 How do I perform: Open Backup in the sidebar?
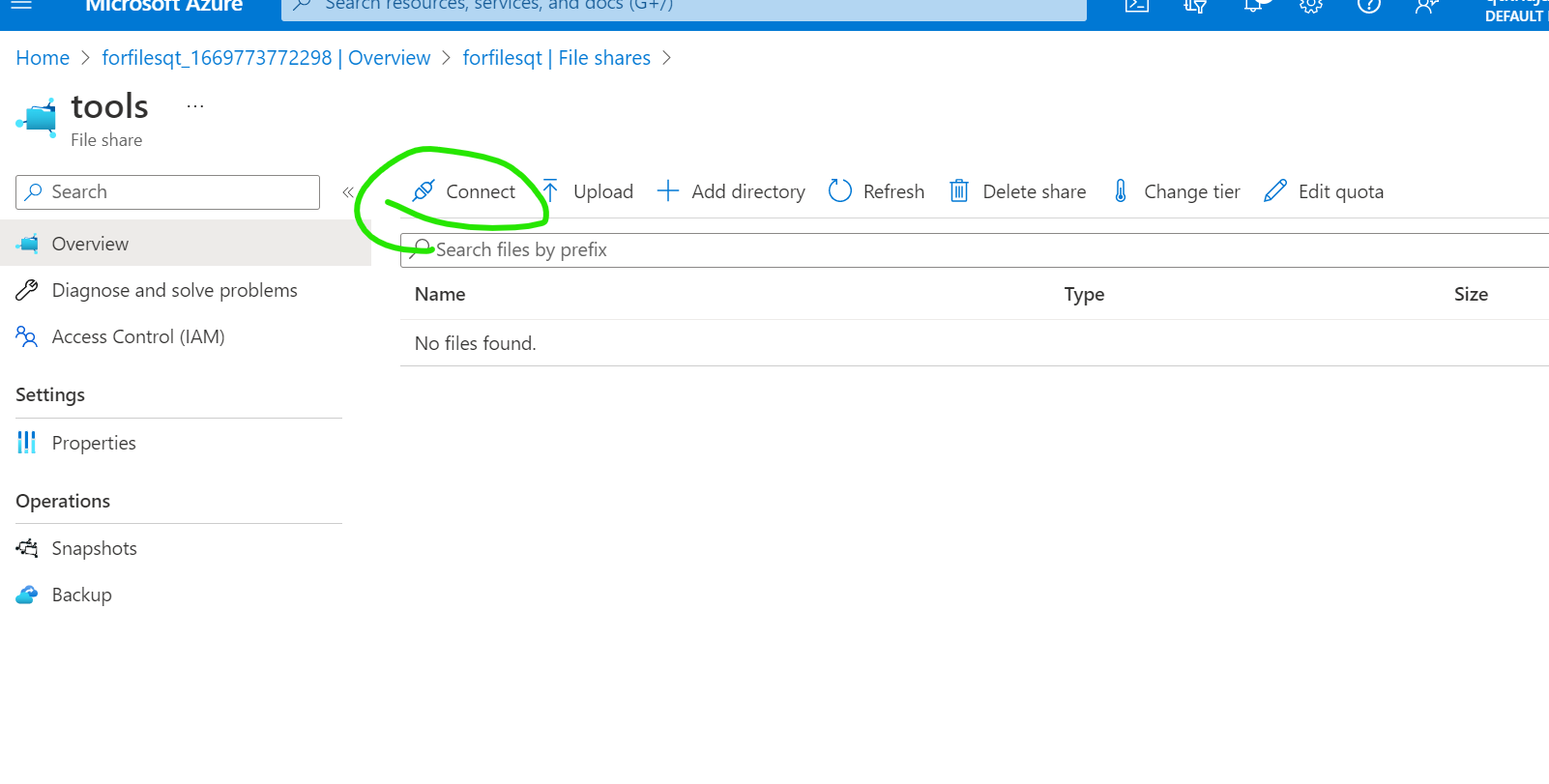tap(81, 595)
